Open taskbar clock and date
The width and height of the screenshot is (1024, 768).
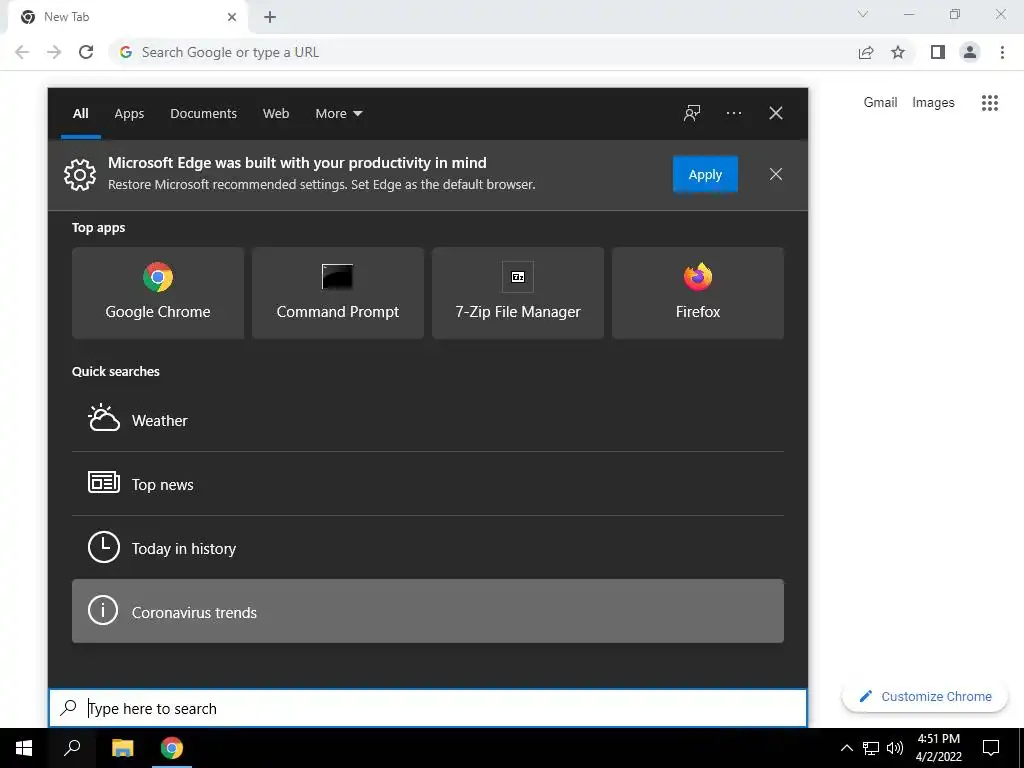pos(938,748)
